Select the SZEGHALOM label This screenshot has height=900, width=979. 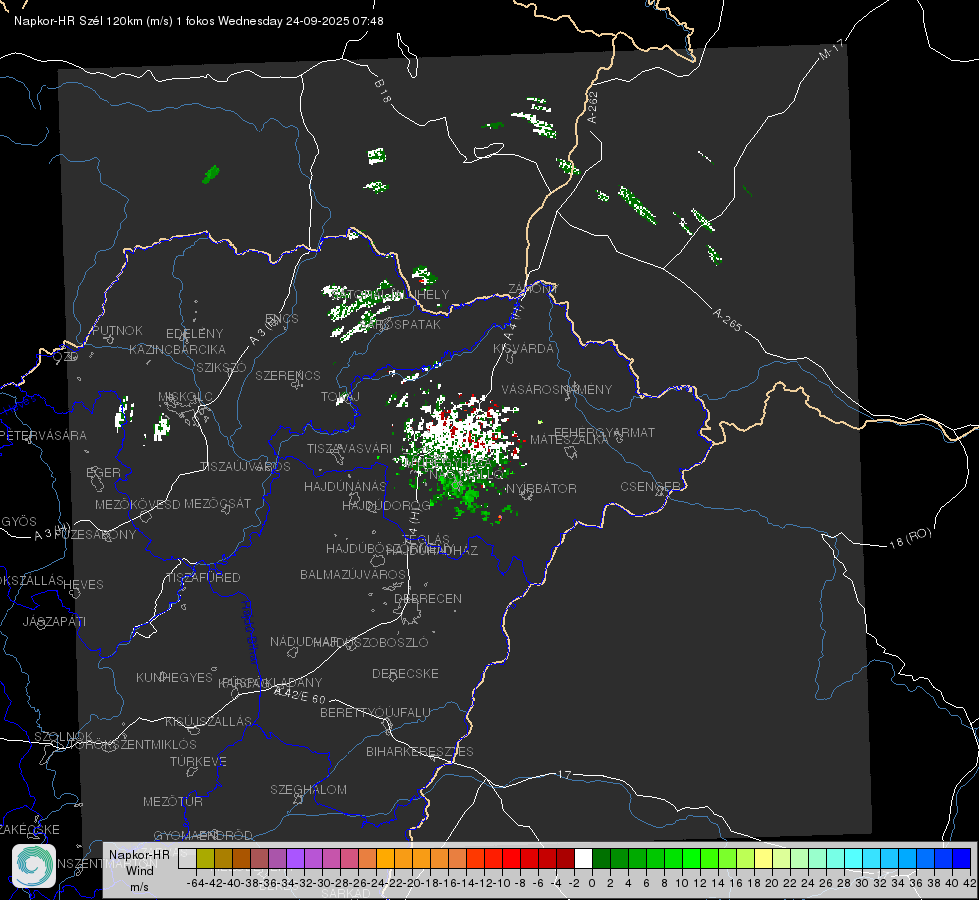tap(308, 789)
